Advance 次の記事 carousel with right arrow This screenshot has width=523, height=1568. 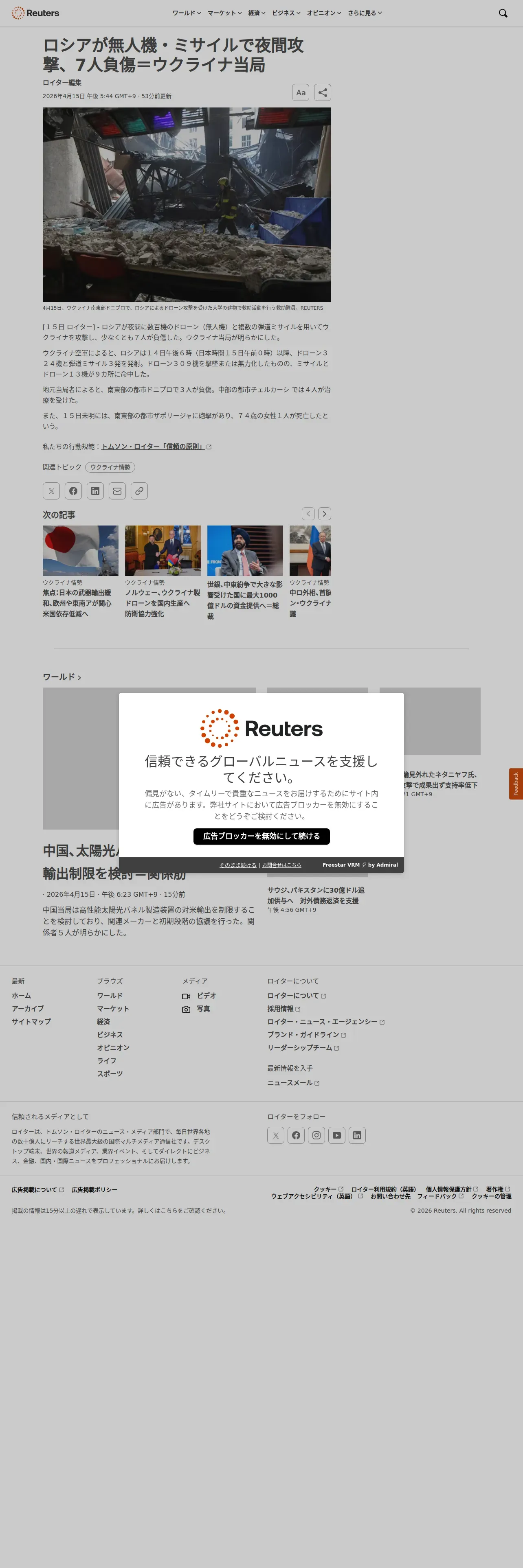(x=325, y=514)
